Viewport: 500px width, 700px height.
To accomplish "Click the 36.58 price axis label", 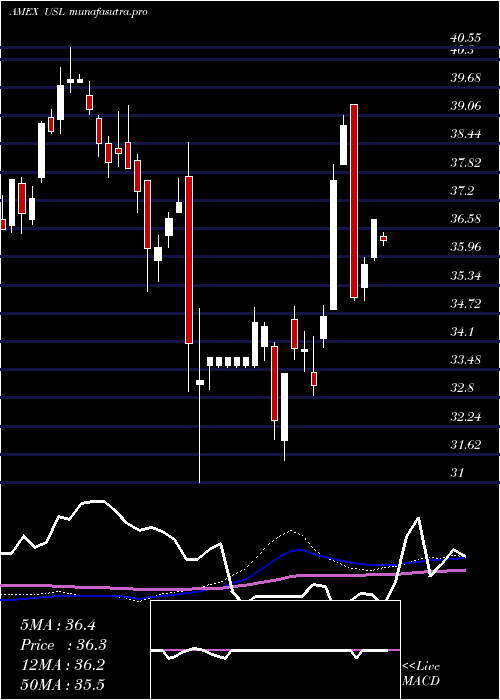I will click(466, 219).
